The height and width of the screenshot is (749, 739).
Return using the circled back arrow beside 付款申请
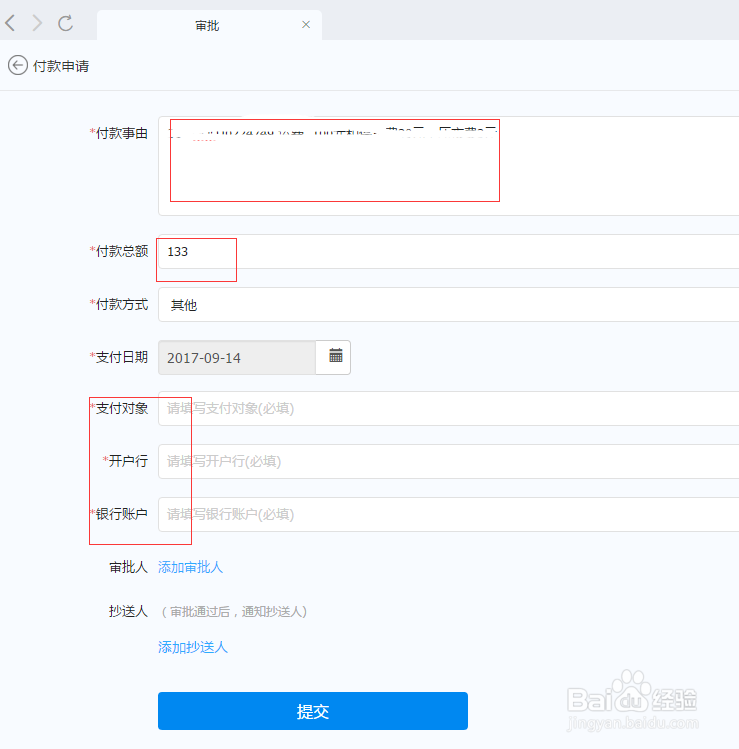click(18, 65)
